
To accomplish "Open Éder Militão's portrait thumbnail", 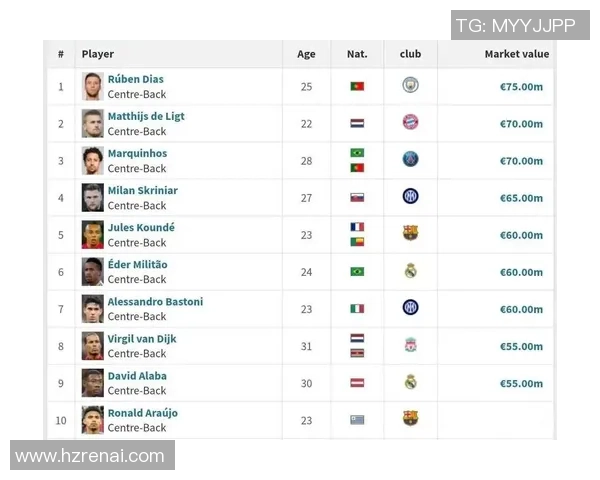I will pyautogui.click(x=93, y=271).
